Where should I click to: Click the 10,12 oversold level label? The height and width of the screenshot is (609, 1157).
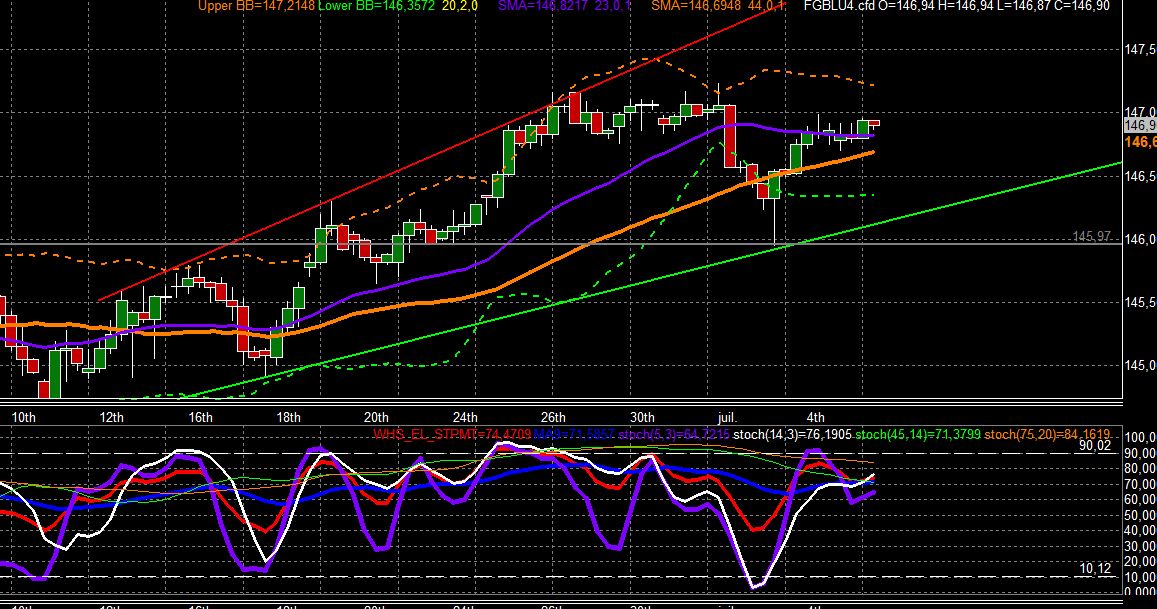tap(1095, 568)
